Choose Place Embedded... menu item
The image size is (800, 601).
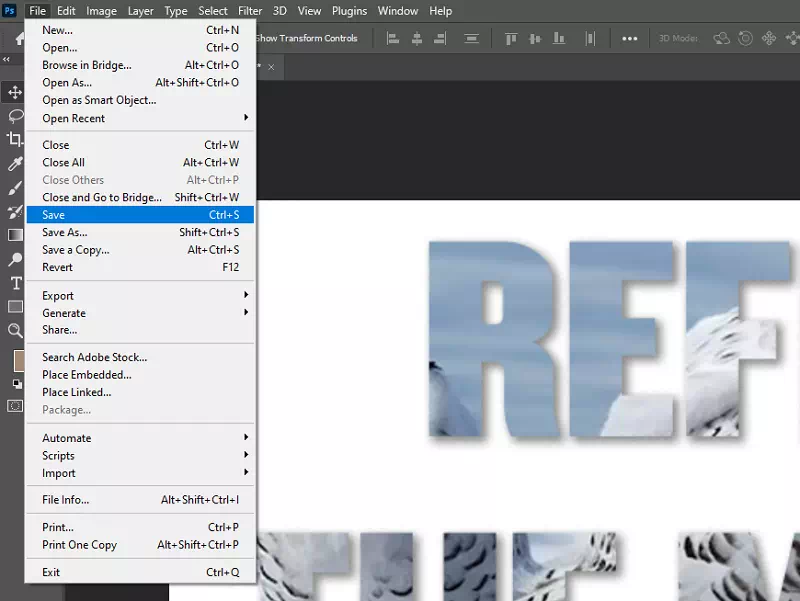pos(140,374)
